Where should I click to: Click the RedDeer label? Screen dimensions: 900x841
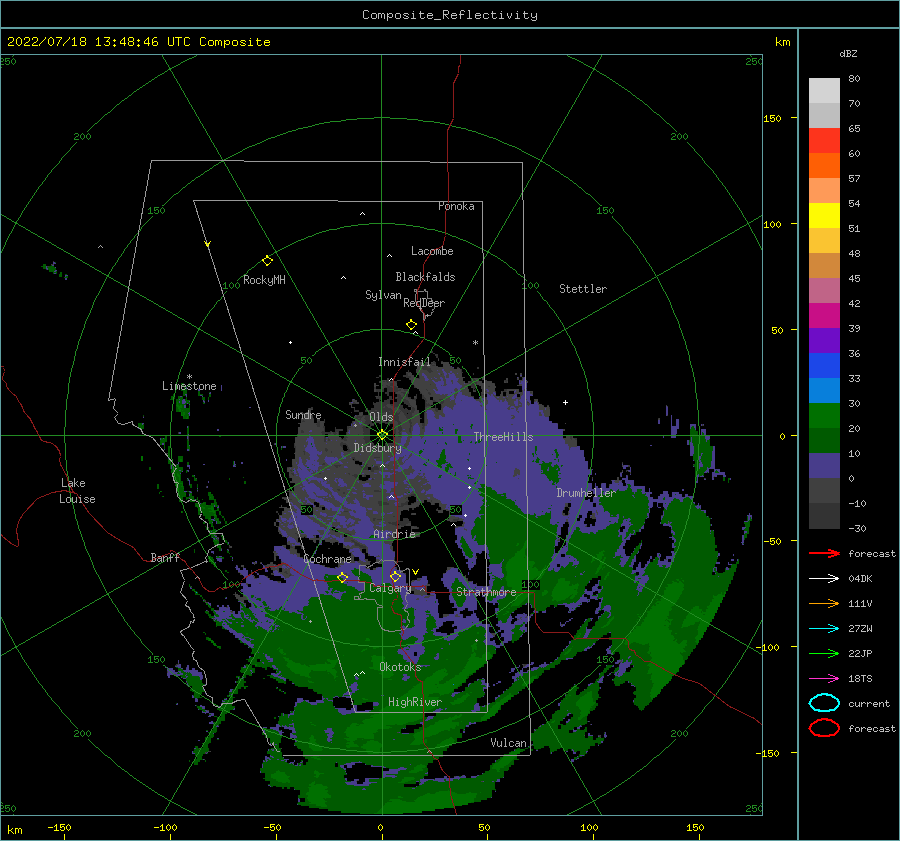(x=424, y=303)
